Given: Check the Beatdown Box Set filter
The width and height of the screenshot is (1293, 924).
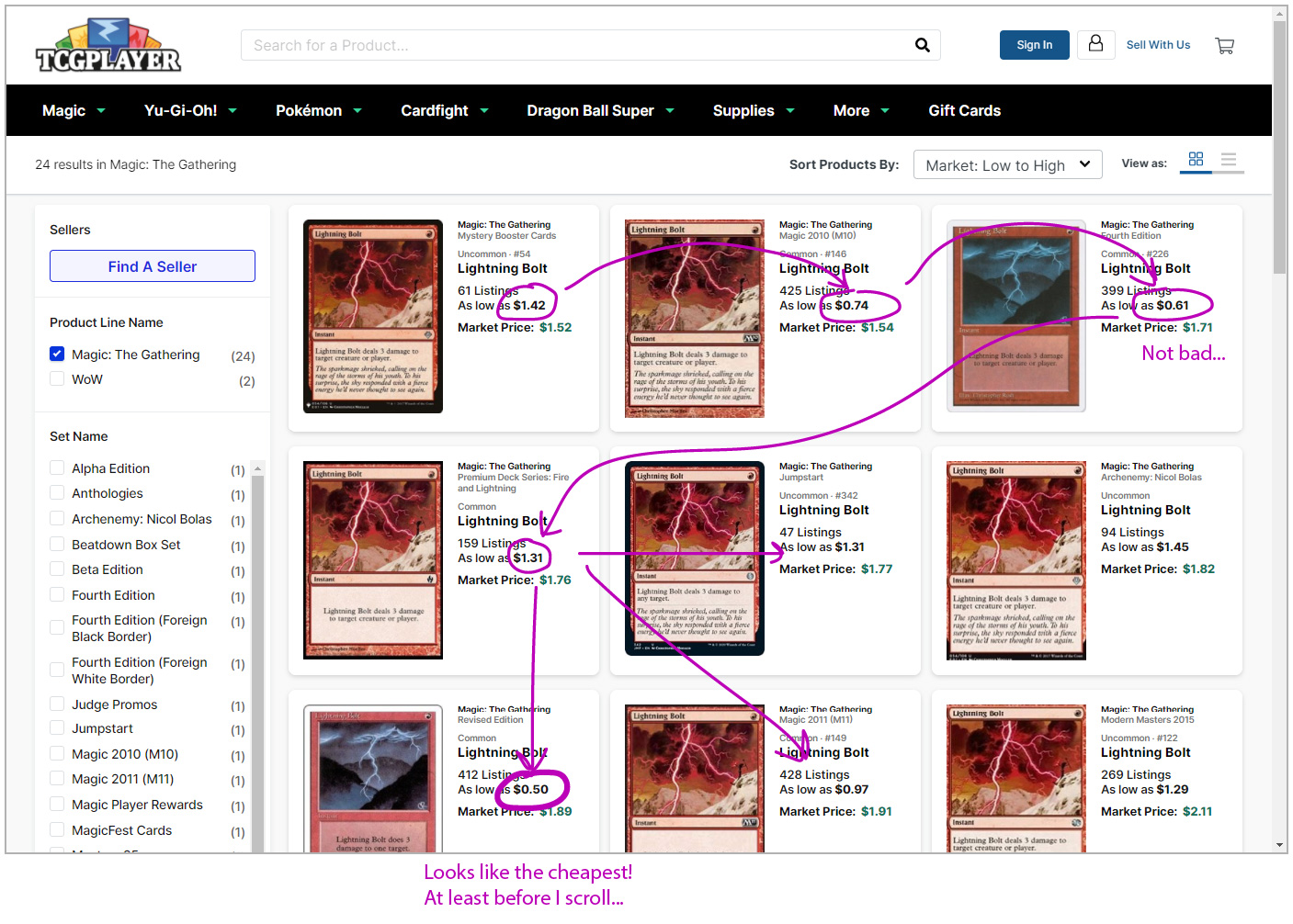Looking at the screenshot, I should [57, 544].
